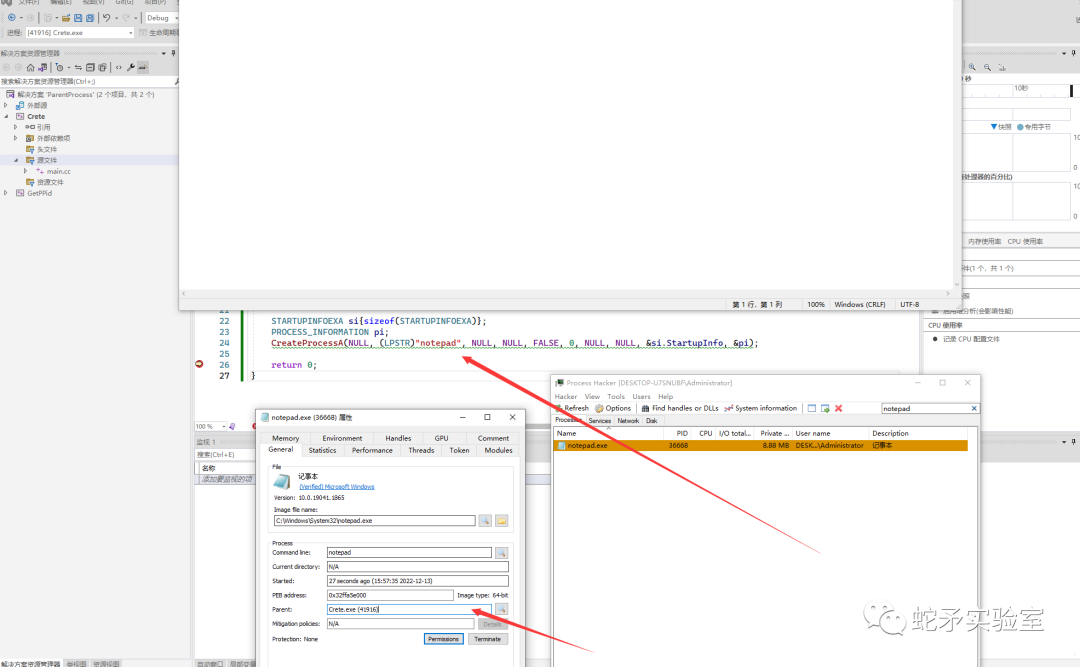Click the undo arrow icon in toolbar
1080x667 pixels.
107,18
